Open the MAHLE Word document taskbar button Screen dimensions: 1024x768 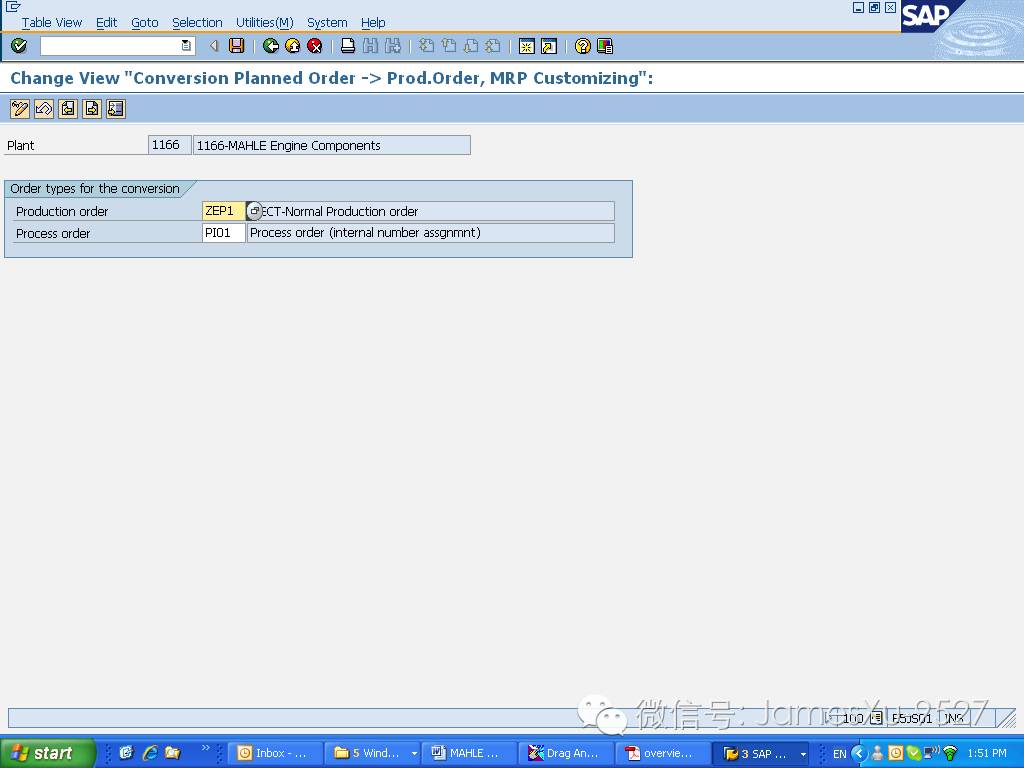[x=469, y=753]
